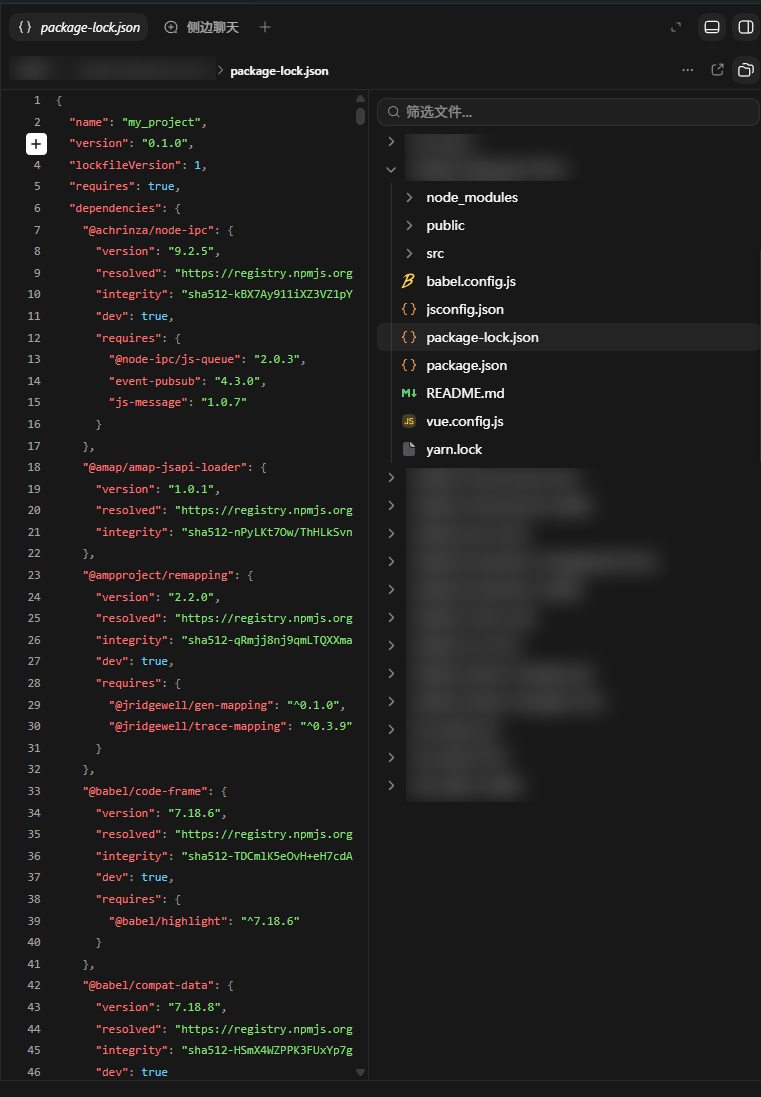Click "@jridgewell/gen-mapping" on line 29
The height and width of the screenshot is (1097, 761).
191,705
